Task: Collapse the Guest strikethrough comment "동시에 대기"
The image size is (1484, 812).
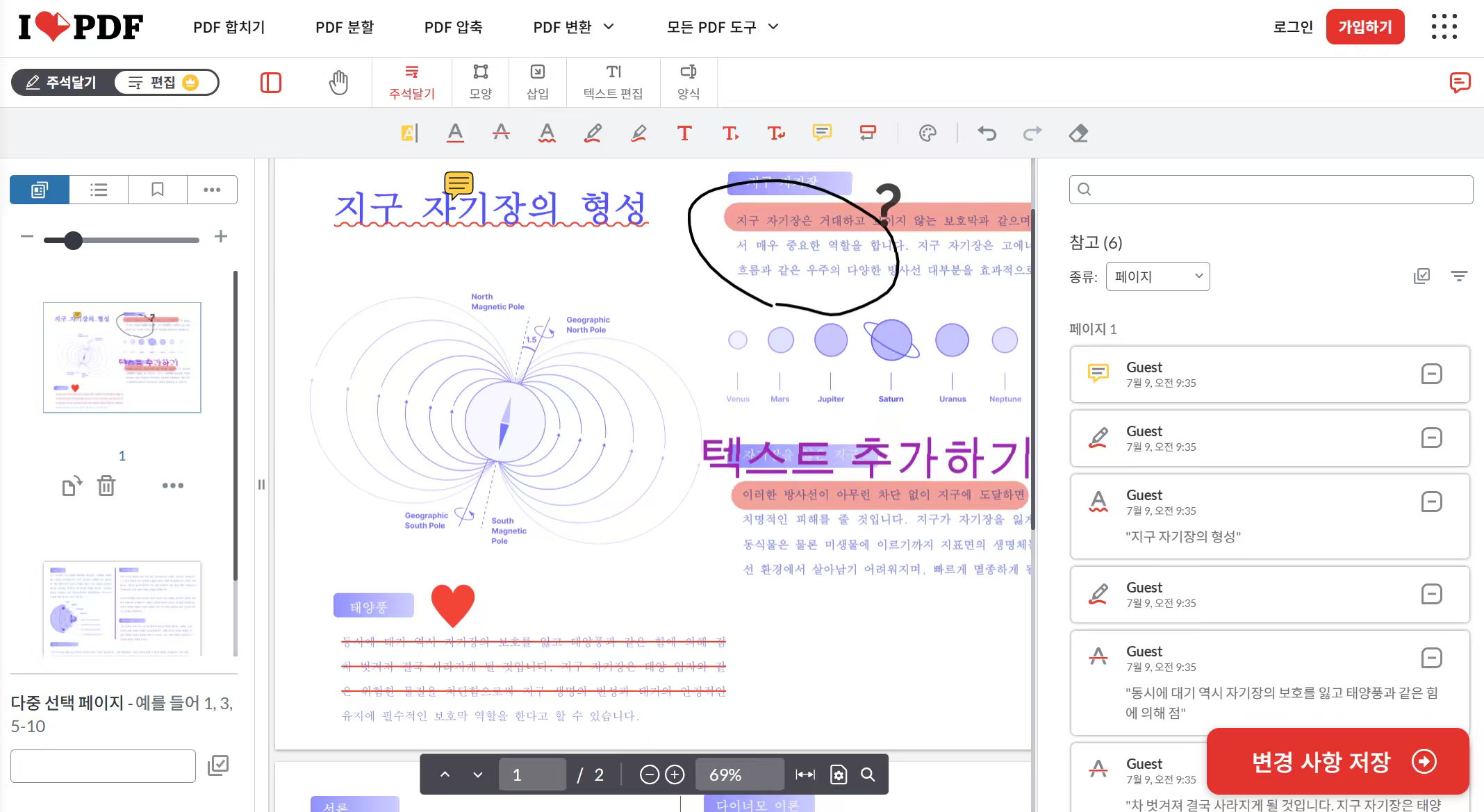Action: pos(1431,658)
